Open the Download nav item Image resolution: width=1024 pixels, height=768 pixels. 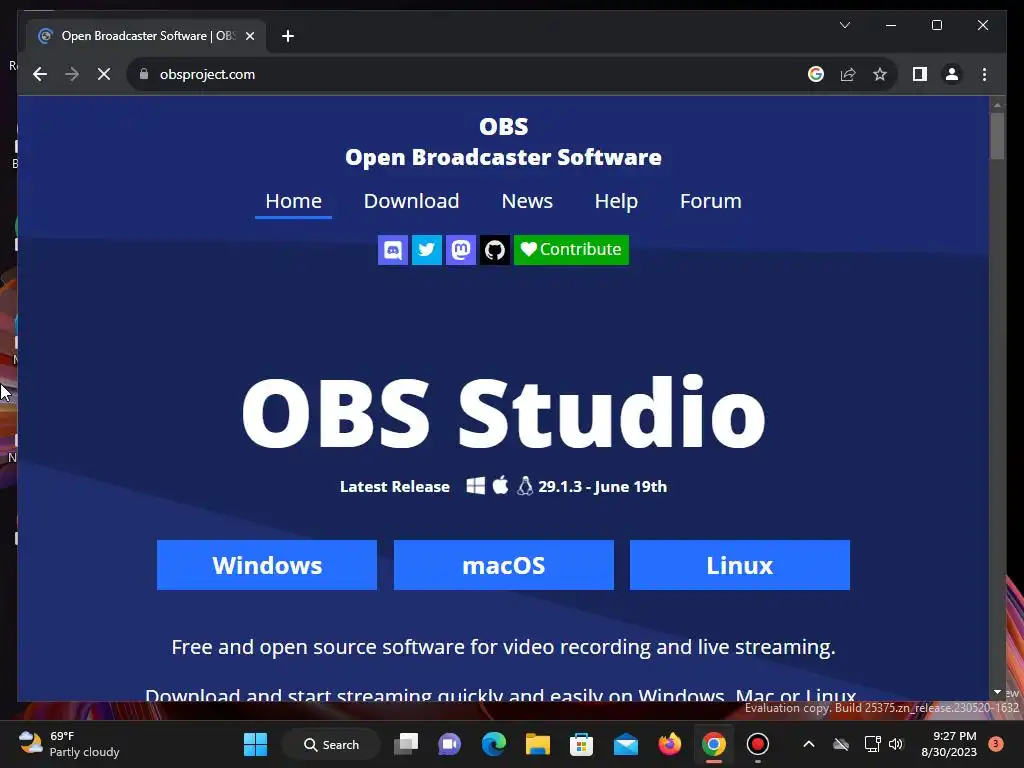(x=411, y=201)
